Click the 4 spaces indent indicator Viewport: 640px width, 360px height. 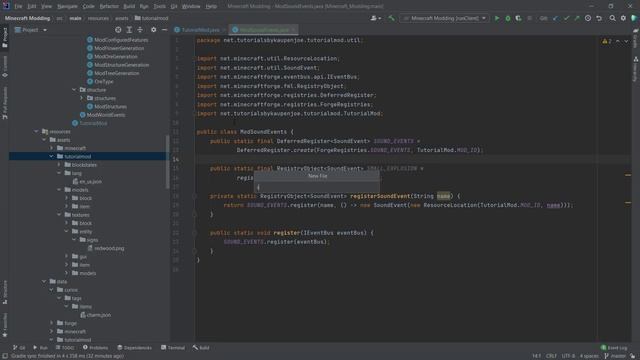pyautogui.click(x=589, y=356)
